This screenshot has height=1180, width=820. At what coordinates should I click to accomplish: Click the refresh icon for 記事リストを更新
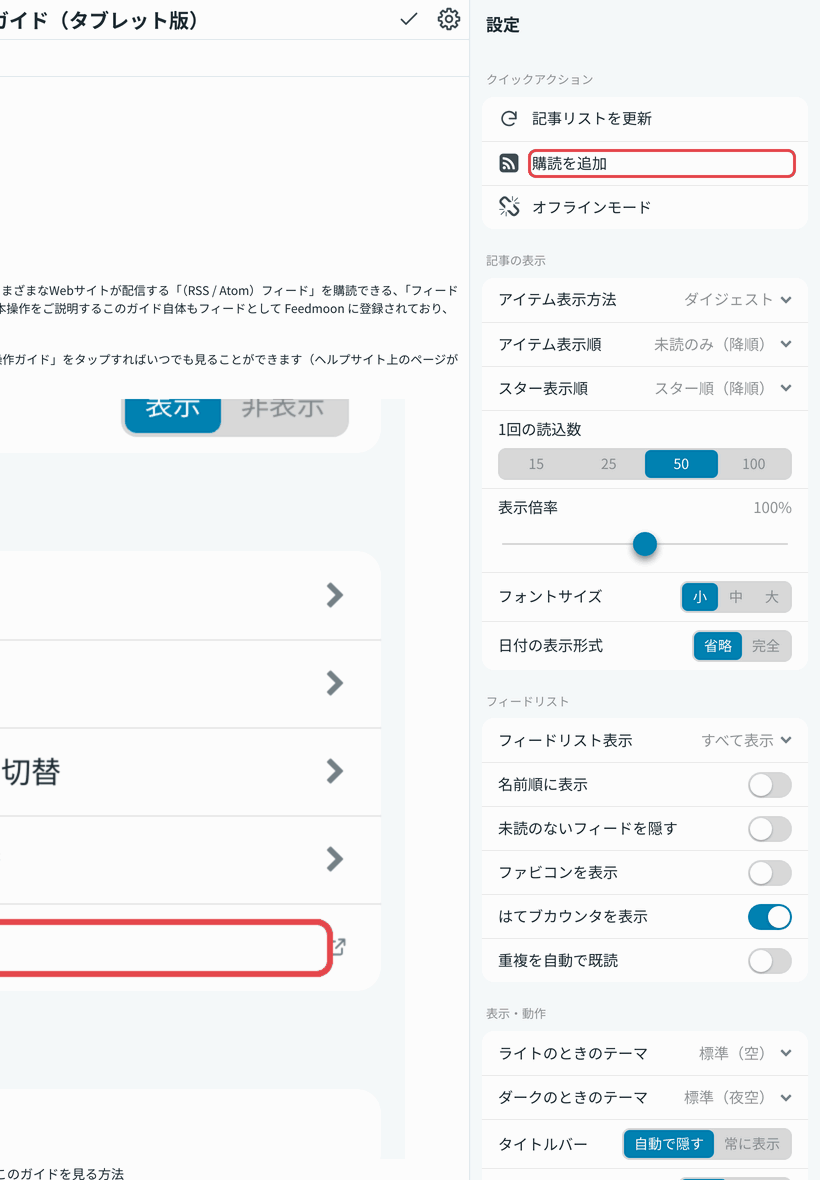pyautogui.click(x=509, y=118)
